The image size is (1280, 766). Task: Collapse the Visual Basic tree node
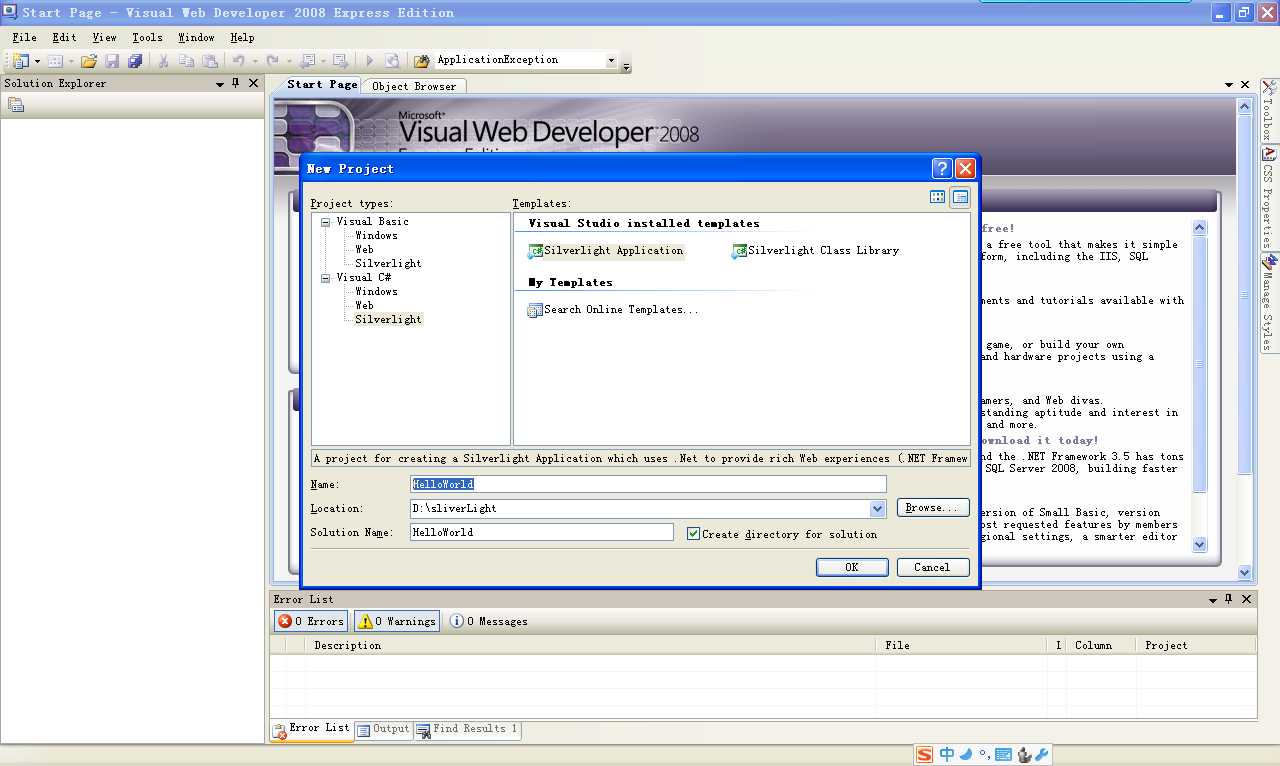pyautogui.click(x=326, y=222)
